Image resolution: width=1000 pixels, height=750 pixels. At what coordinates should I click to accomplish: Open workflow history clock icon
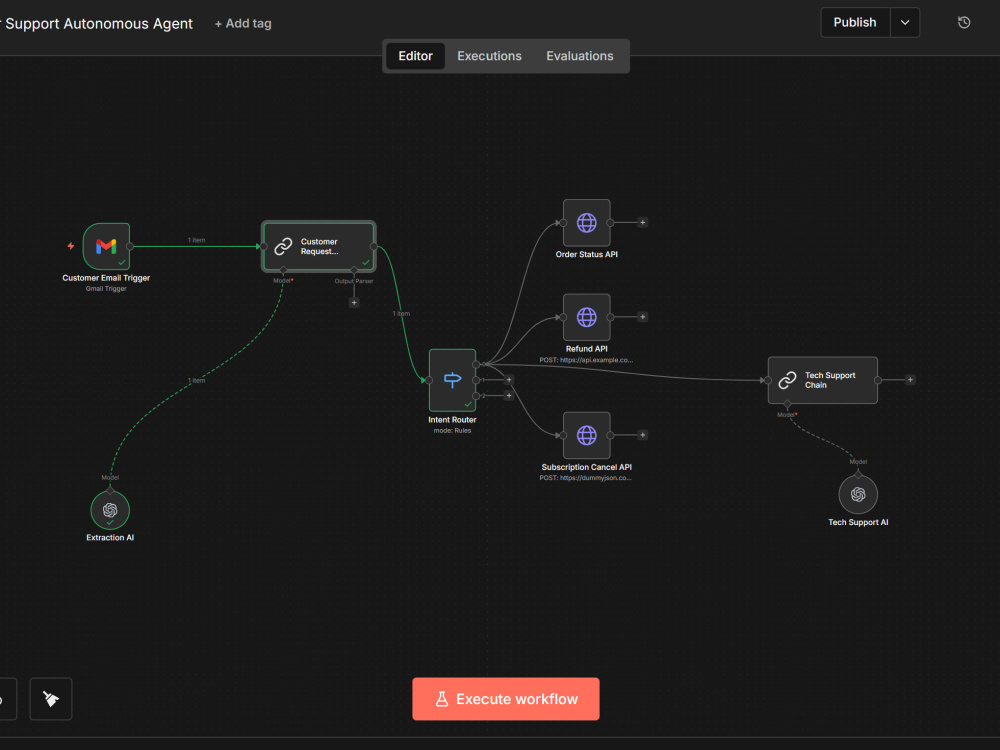tap(964, 22)
